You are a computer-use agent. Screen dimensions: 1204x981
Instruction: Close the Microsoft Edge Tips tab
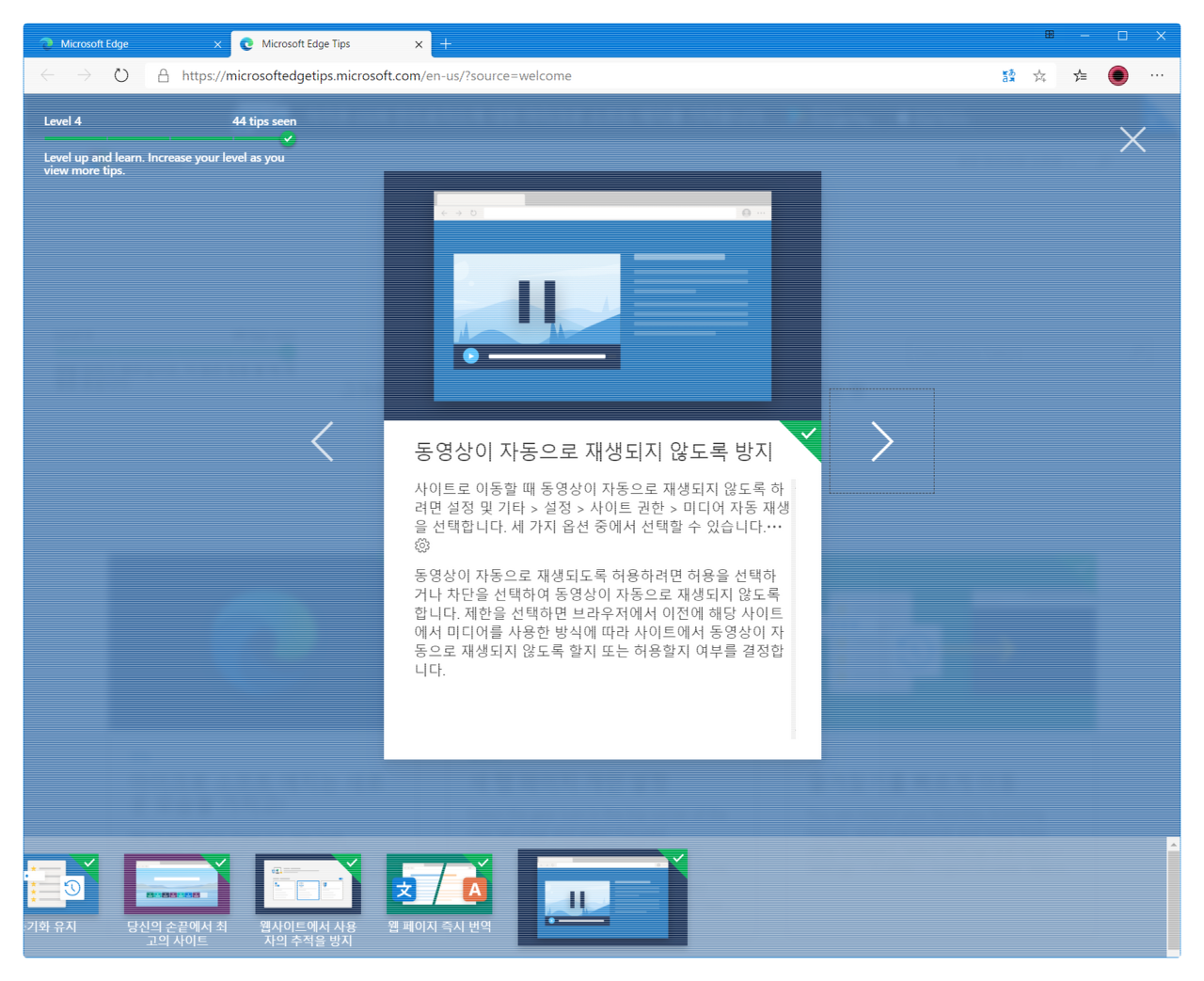419,44
